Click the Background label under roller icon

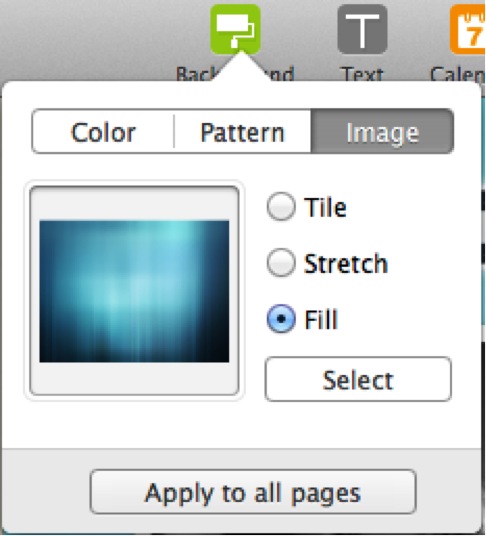pyautogui.click(x=235, y=74)
